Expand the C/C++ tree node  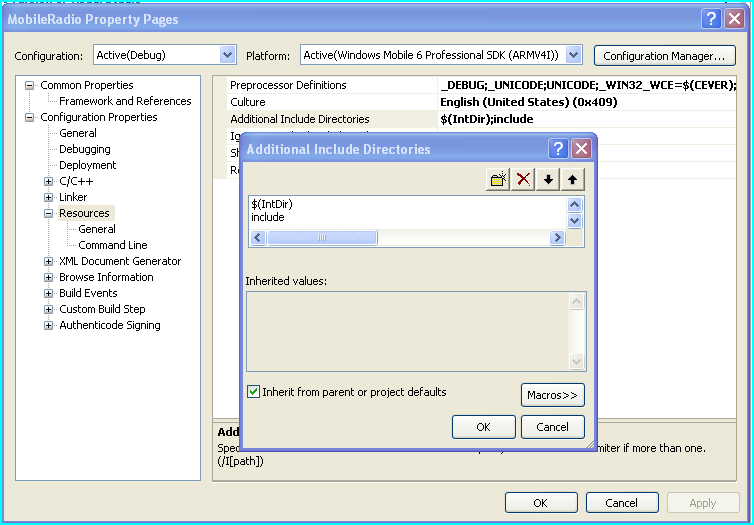click(x=49, y=181)
